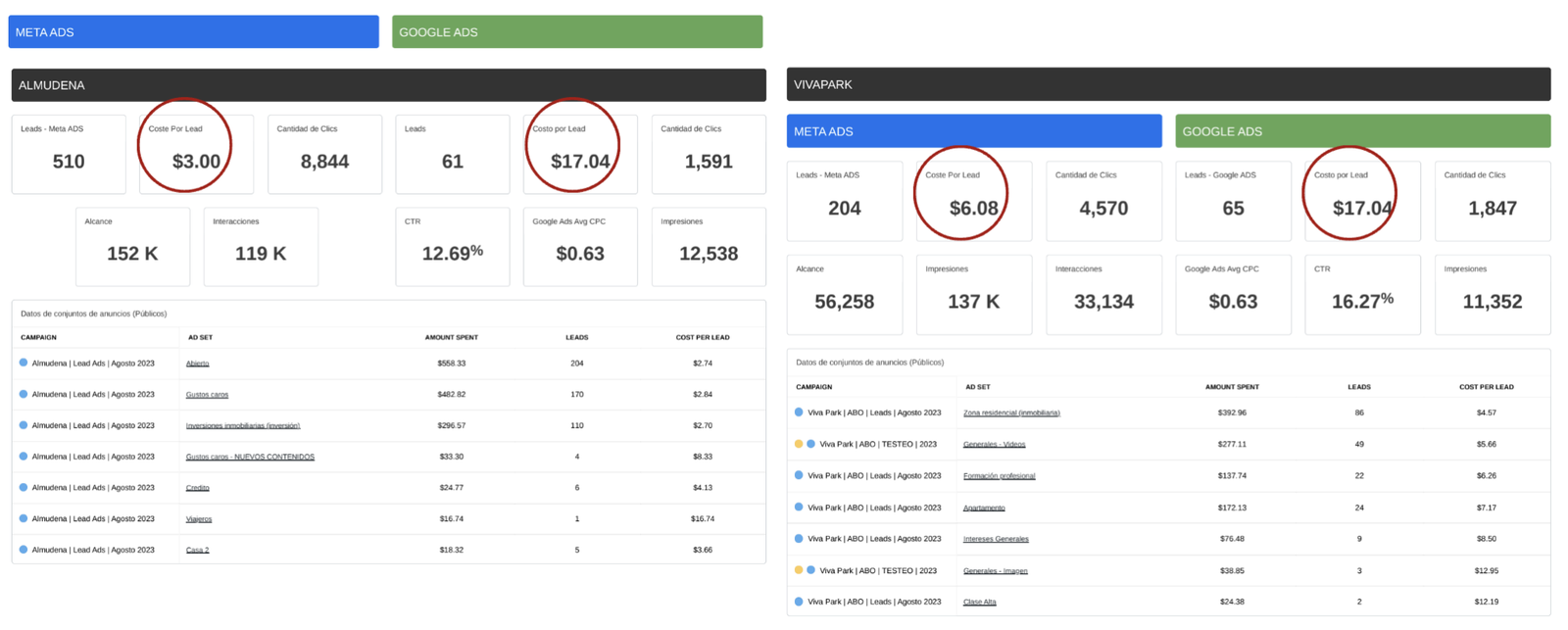Click the yellow dot in Generales - Imagen row
This screenshot has width=1568, height=630.
point(799,570)
